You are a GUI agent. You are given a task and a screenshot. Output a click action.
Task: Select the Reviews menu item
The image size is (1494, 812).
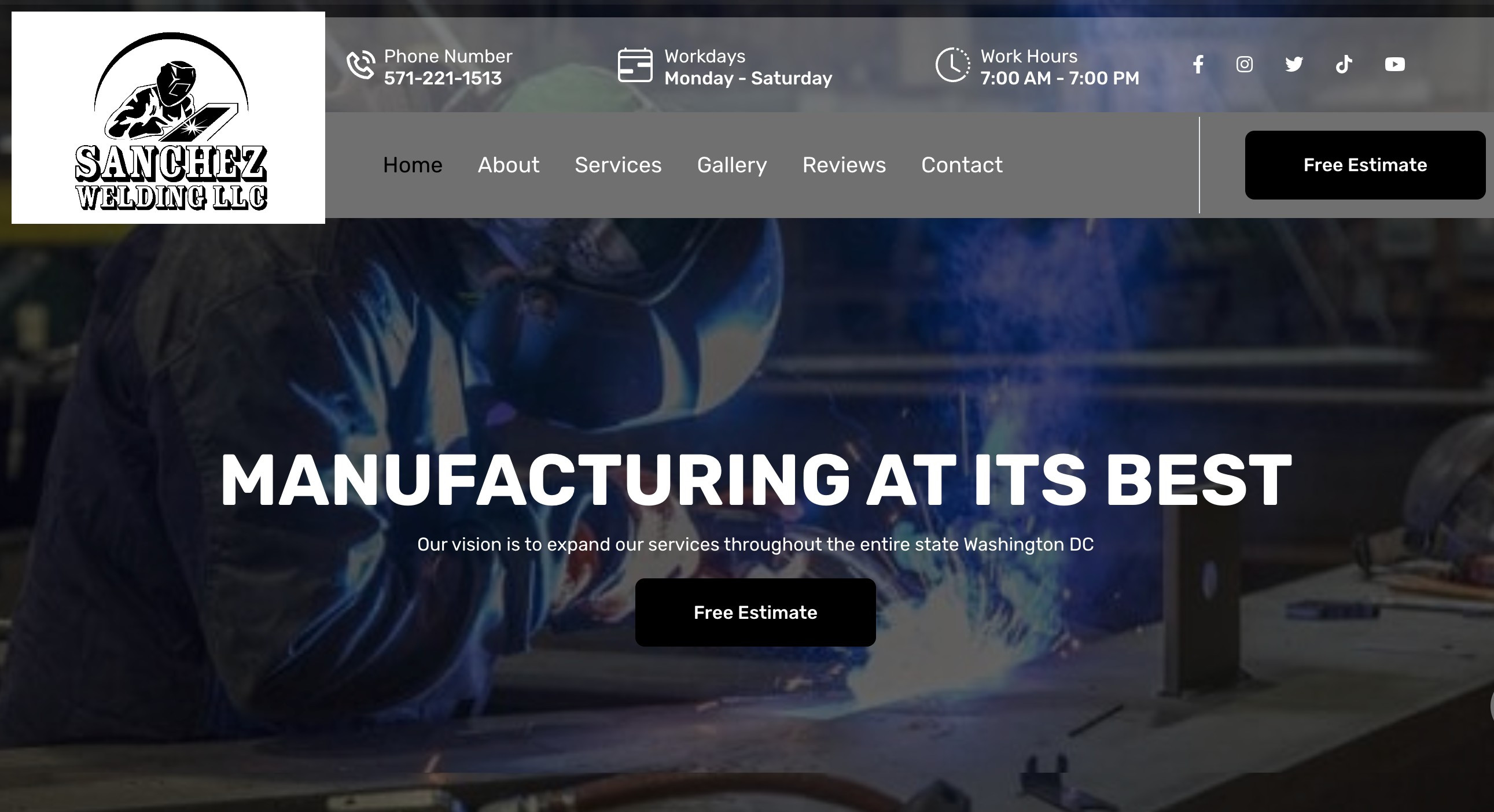point(844,165)
